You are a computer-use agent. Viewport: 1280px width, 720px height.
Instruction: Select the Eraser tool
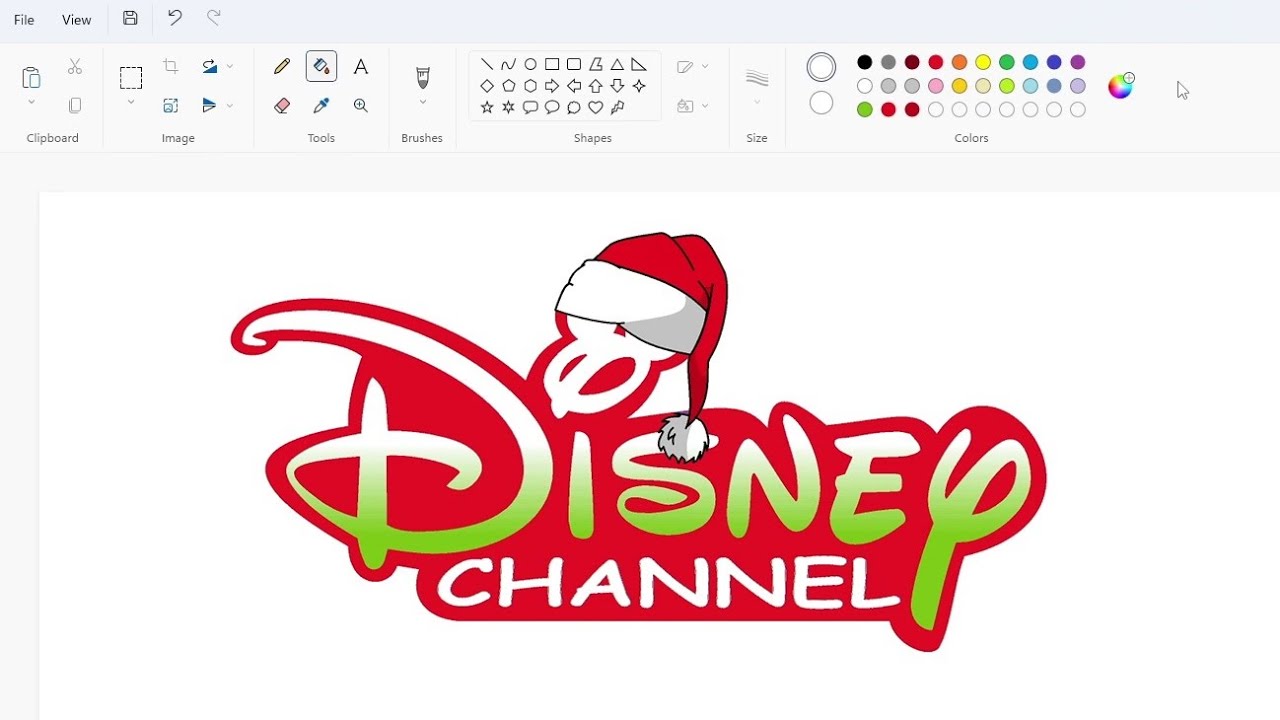coord(282,105)
